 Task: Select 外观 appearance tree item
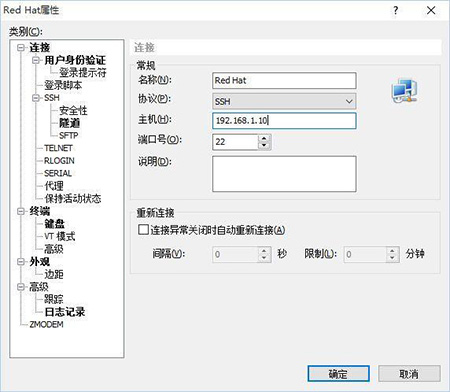click(40, 262)
